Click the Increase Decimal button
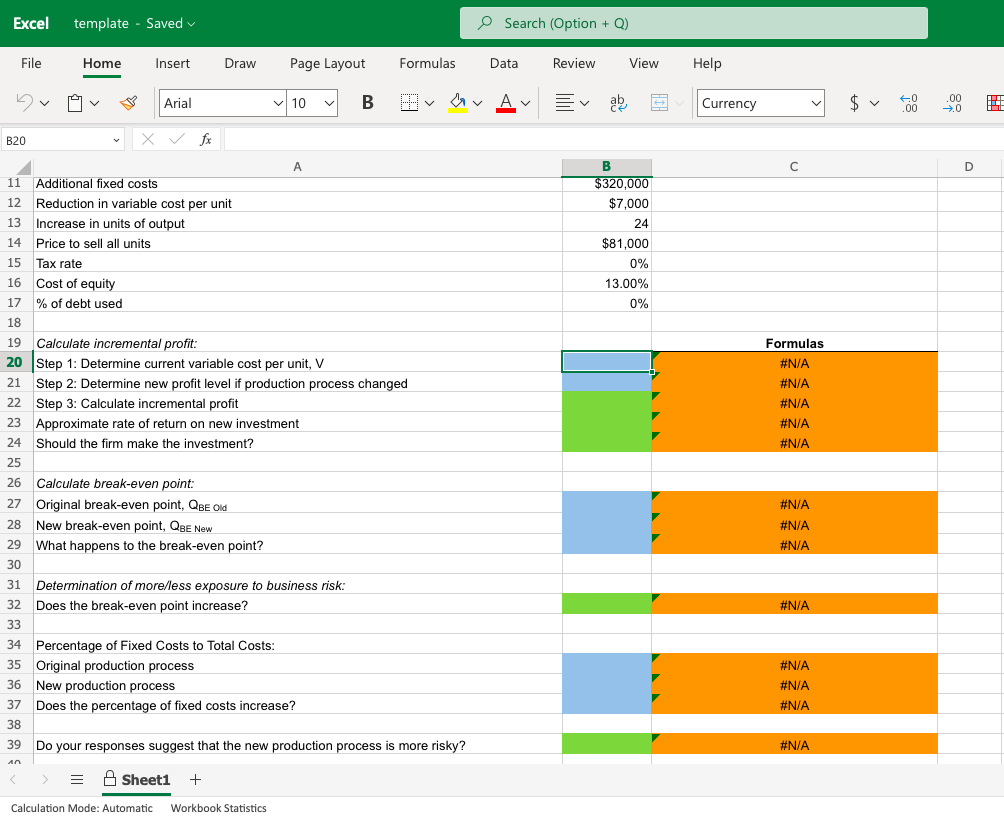This screenshot has height=819, width=1004. click(910, 103)
